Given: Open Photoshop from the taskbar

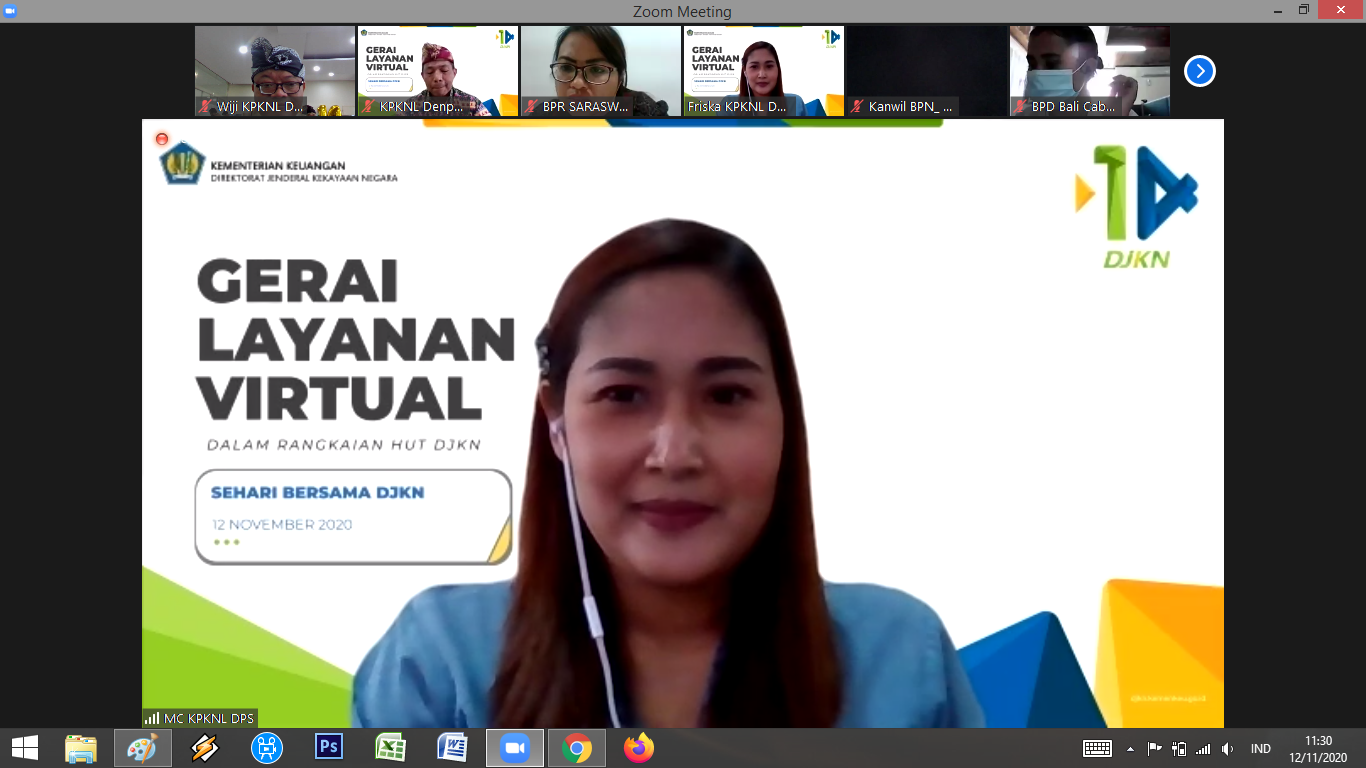Looking at the screenshot, I should tap(329, 748).
